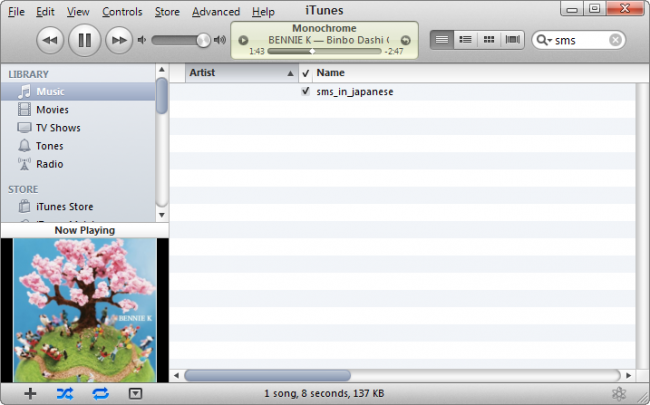Click horizontal scrollbar left arrow

pos(176,376)
